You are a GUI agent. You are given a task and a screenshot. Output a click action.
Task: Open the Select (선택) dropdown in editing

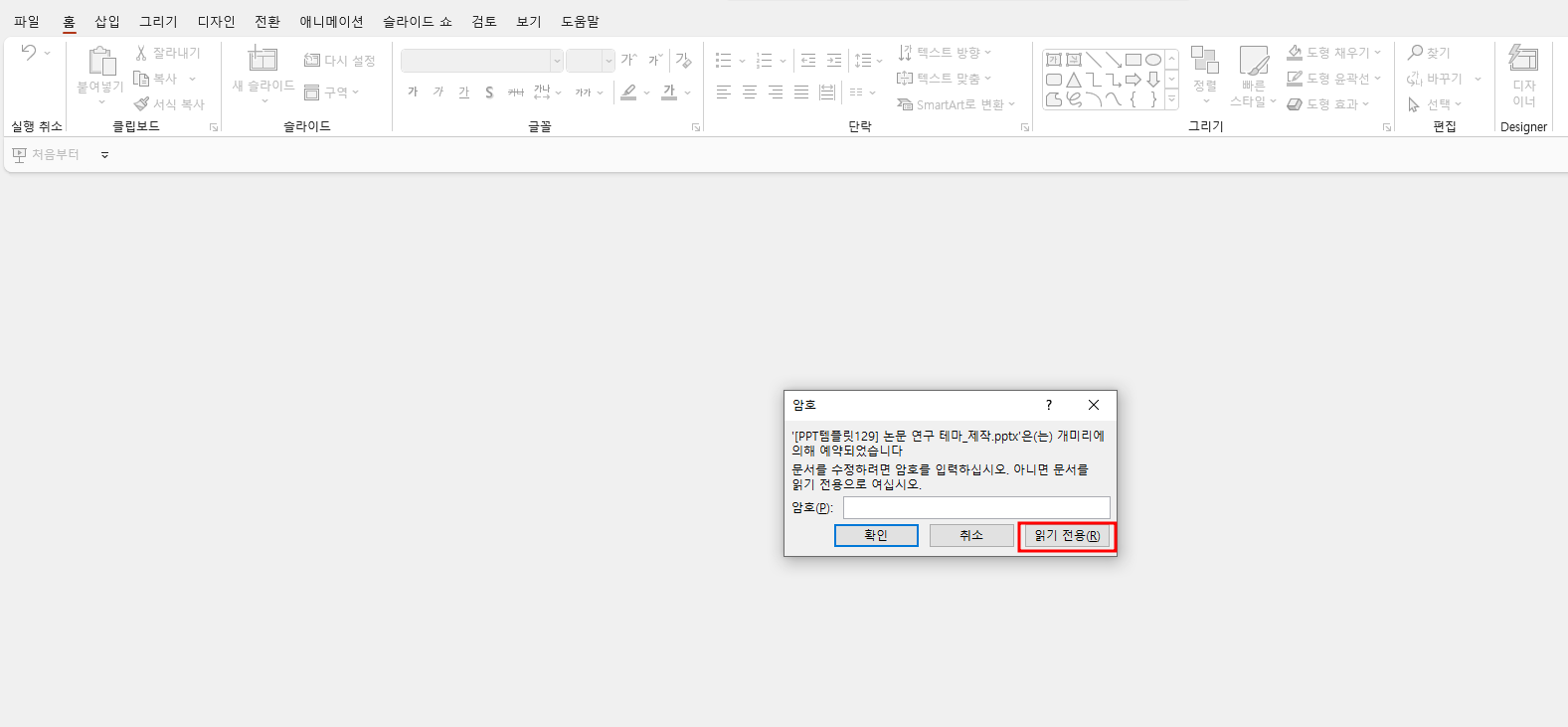click(x=1459, y=104)
